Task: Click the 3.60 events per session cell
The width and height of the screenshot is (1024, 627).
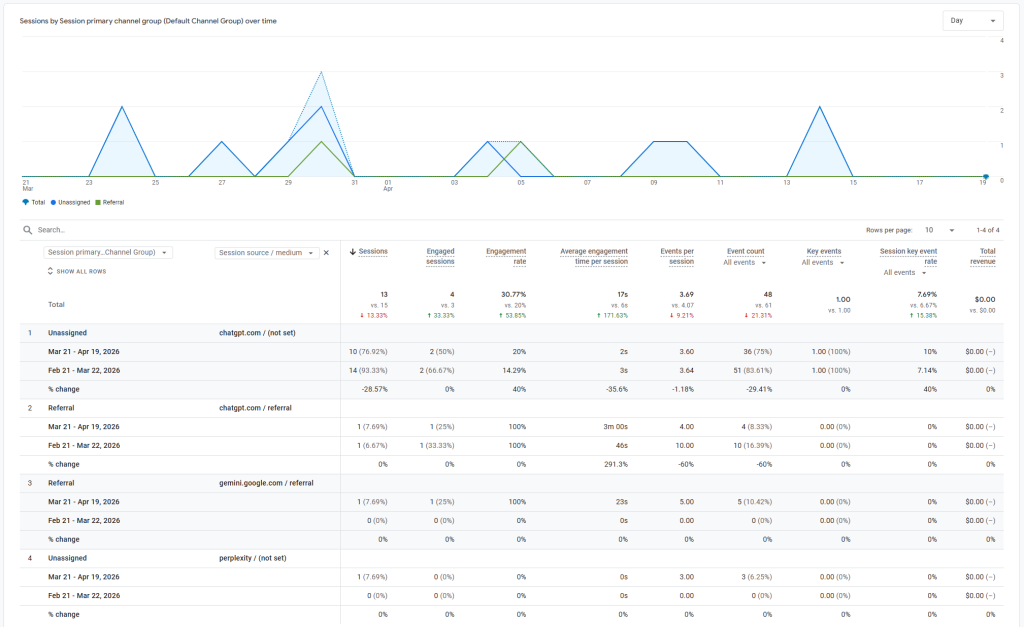Action: [x=686, y=352]
